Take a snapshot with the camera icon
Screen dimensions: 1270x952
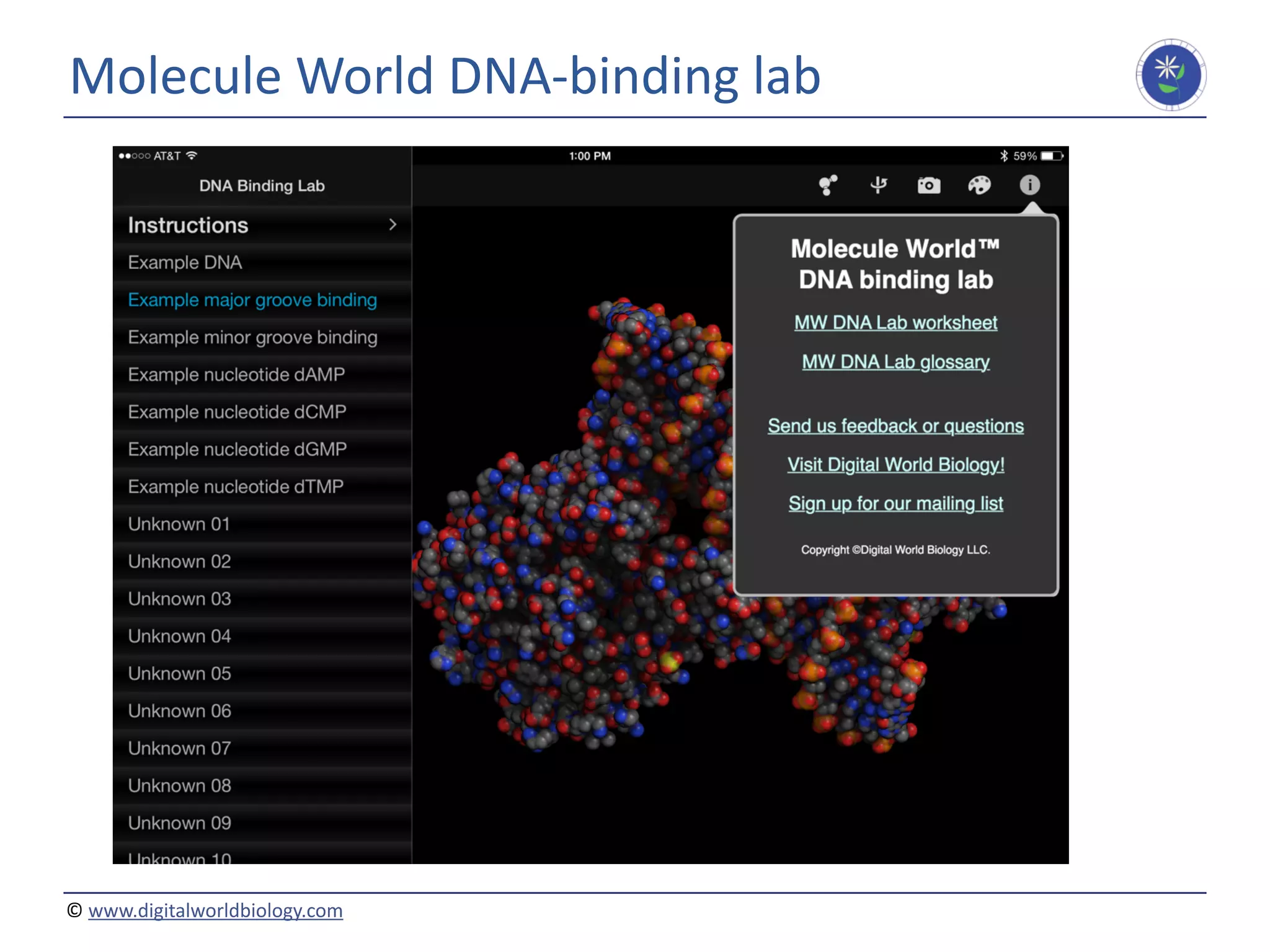click(x=929, y=185)
